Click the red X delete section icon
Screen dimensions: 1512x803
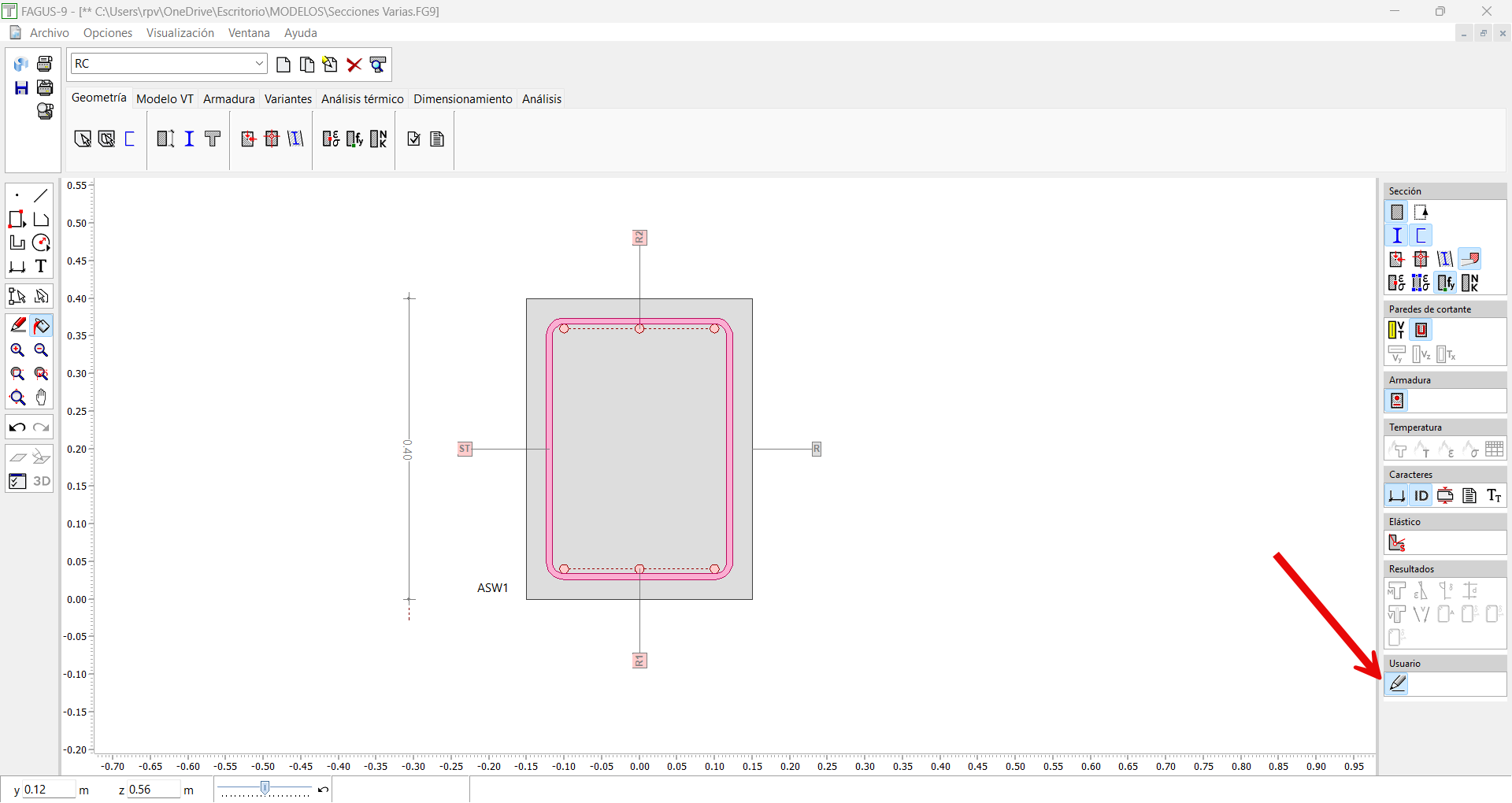tap(354, 65)
